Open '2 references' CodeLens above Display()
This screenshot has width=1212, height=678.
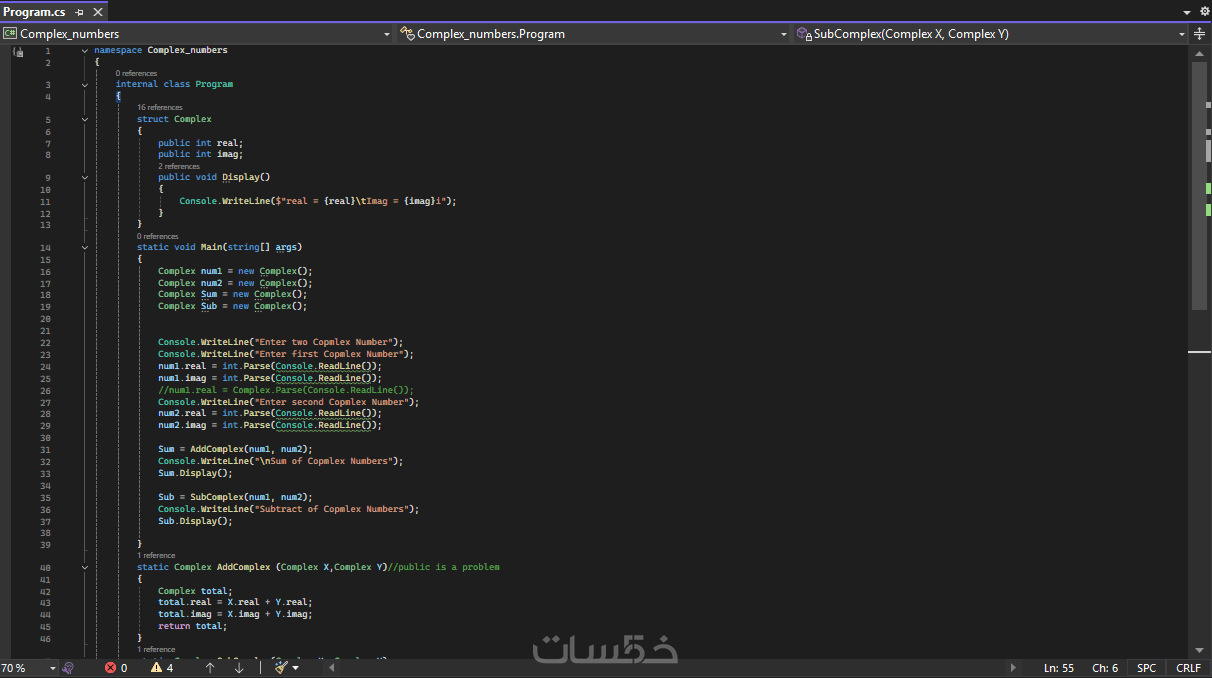(179, 166)
